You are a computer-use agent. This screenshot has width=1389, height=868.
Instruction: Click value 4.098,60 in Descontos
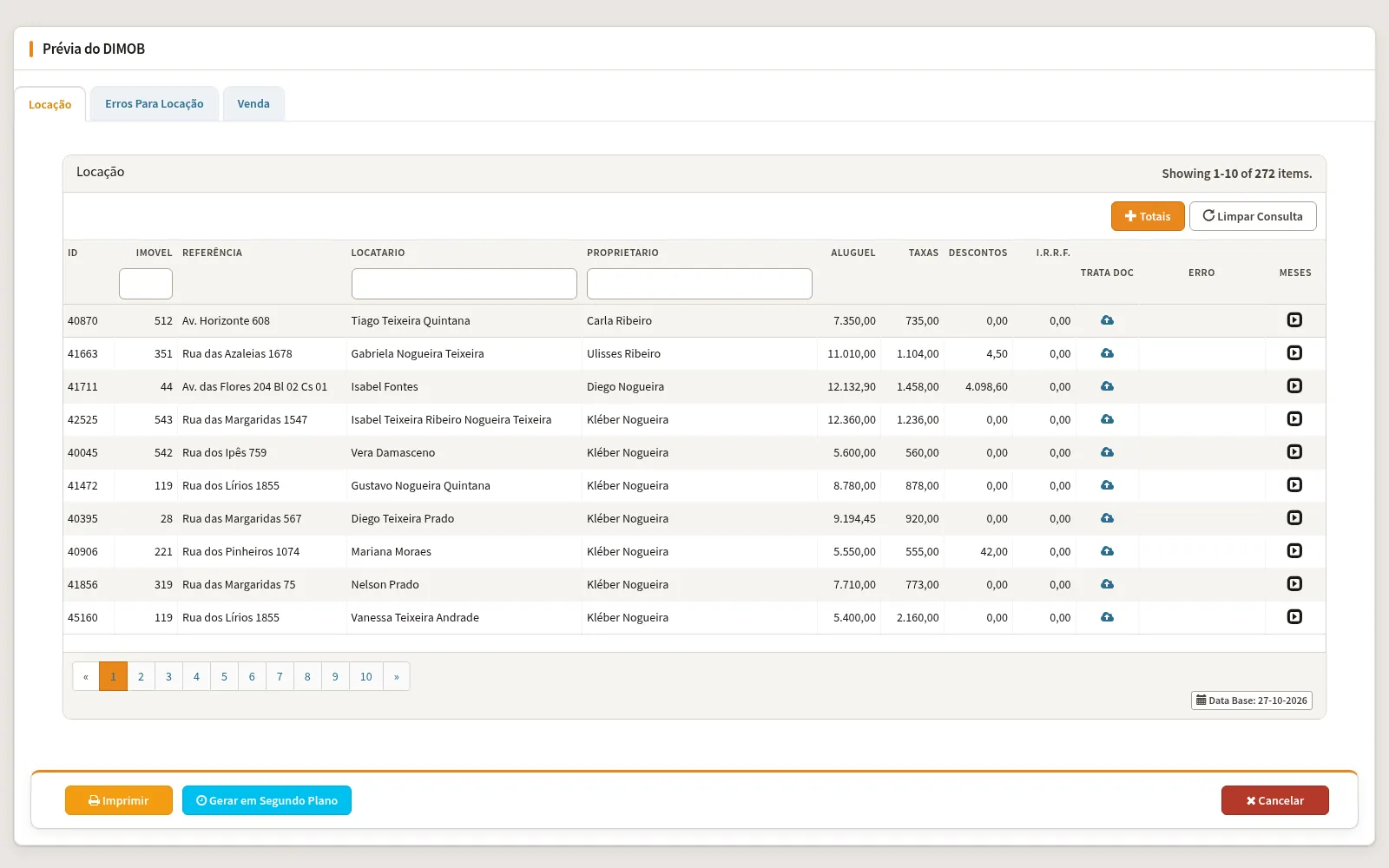coord(986,386)
